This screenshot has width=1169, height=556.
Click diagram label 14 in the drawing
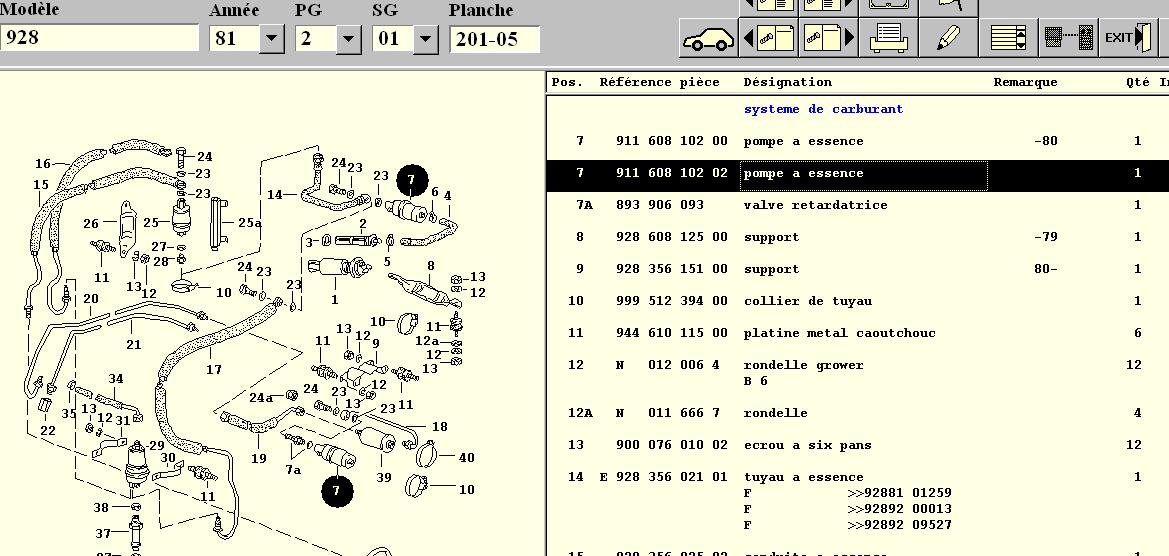coord(275,195)
